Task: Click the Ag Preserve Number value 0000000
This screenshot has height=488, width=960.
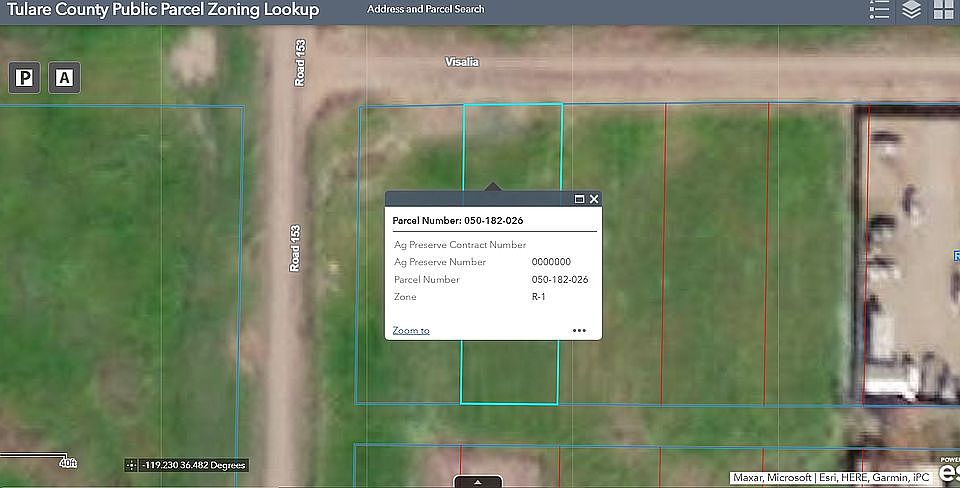Action: [x=551, y=262]
